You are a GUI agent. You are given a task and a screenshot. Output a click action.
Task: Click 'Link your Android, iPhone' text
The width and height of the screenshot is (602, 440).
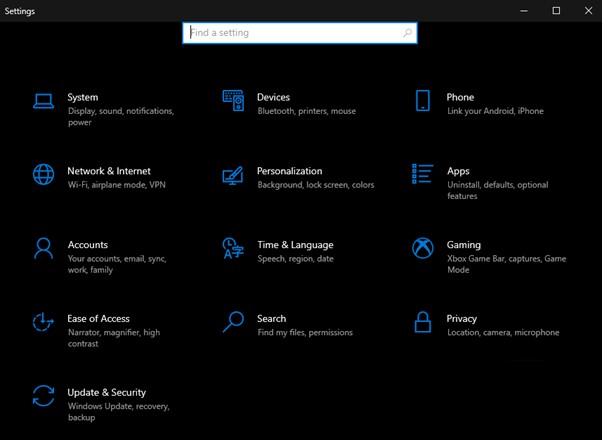[x=496, y=111]
